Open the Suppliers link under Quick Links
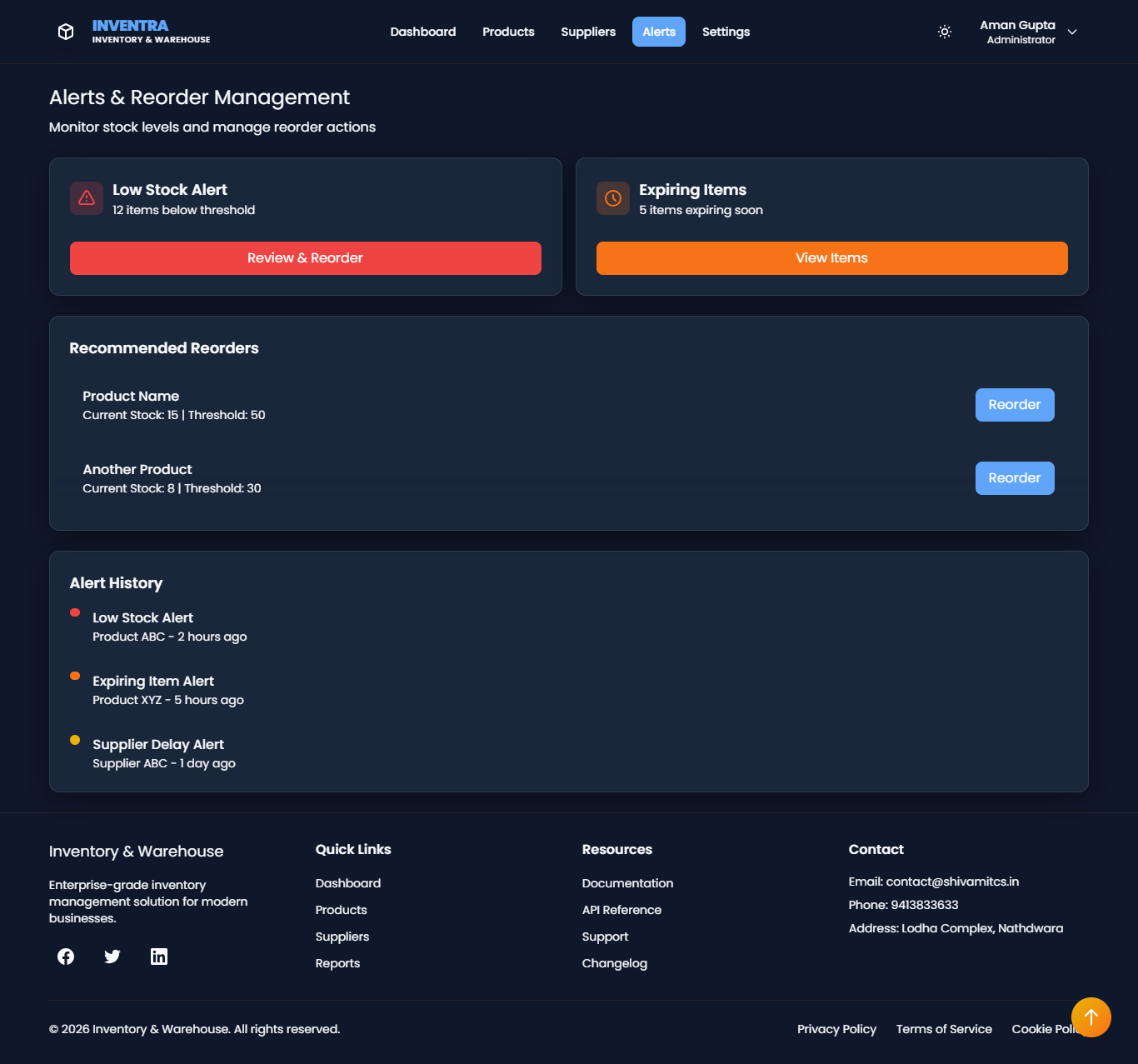 342,937
